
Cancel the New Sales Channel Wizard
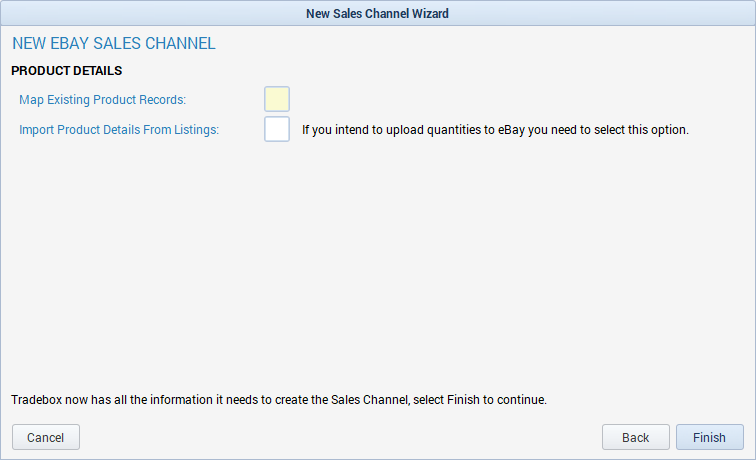(x=46, y=437)
